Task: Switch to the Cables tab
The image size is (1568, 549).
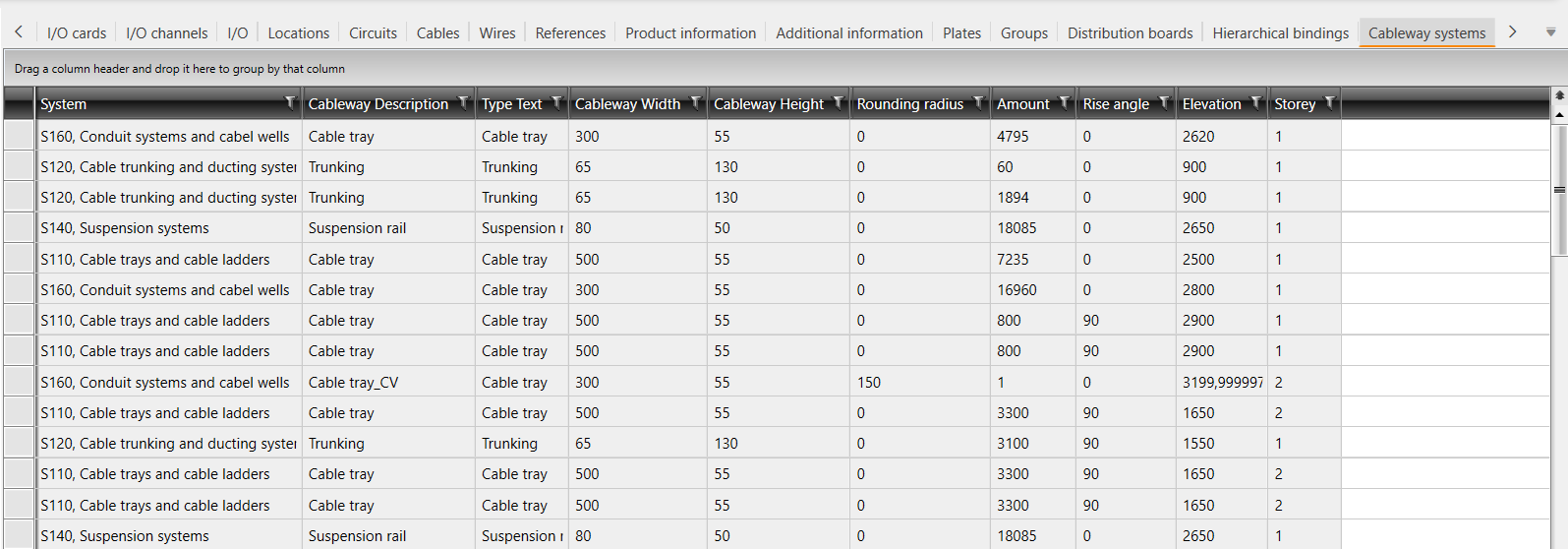Action: click(437, 33)
